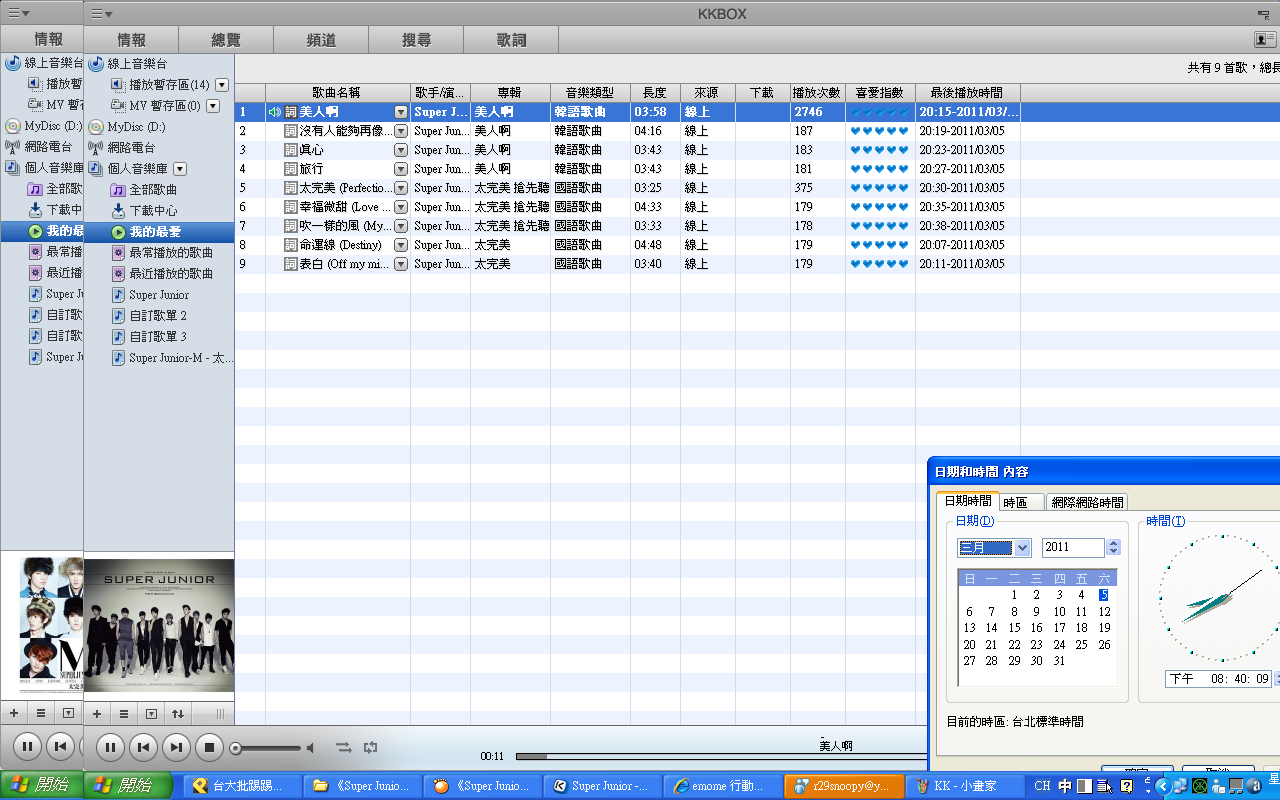Click the song progress bar

tap(700, 756)
